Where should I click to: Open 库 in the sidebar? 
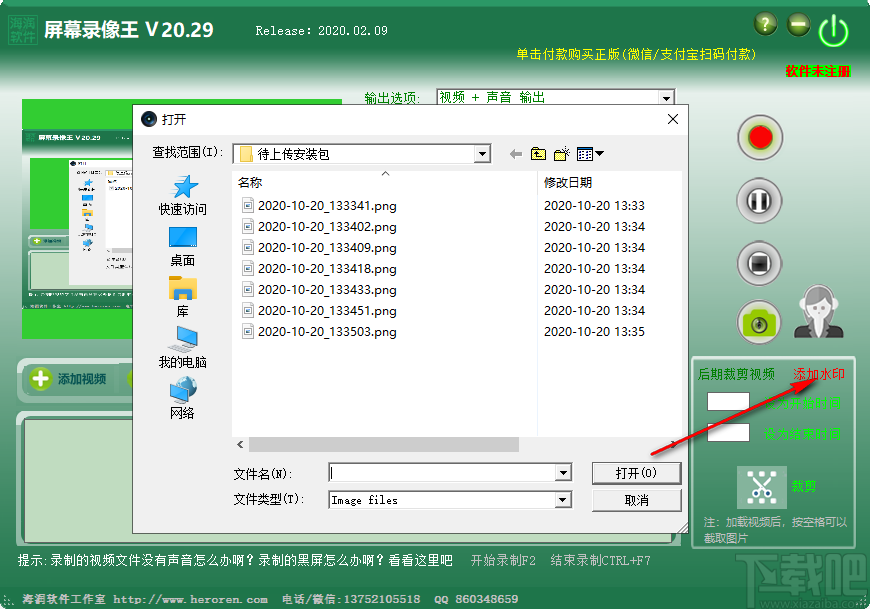pyautogui.click(x=183, y=297)
